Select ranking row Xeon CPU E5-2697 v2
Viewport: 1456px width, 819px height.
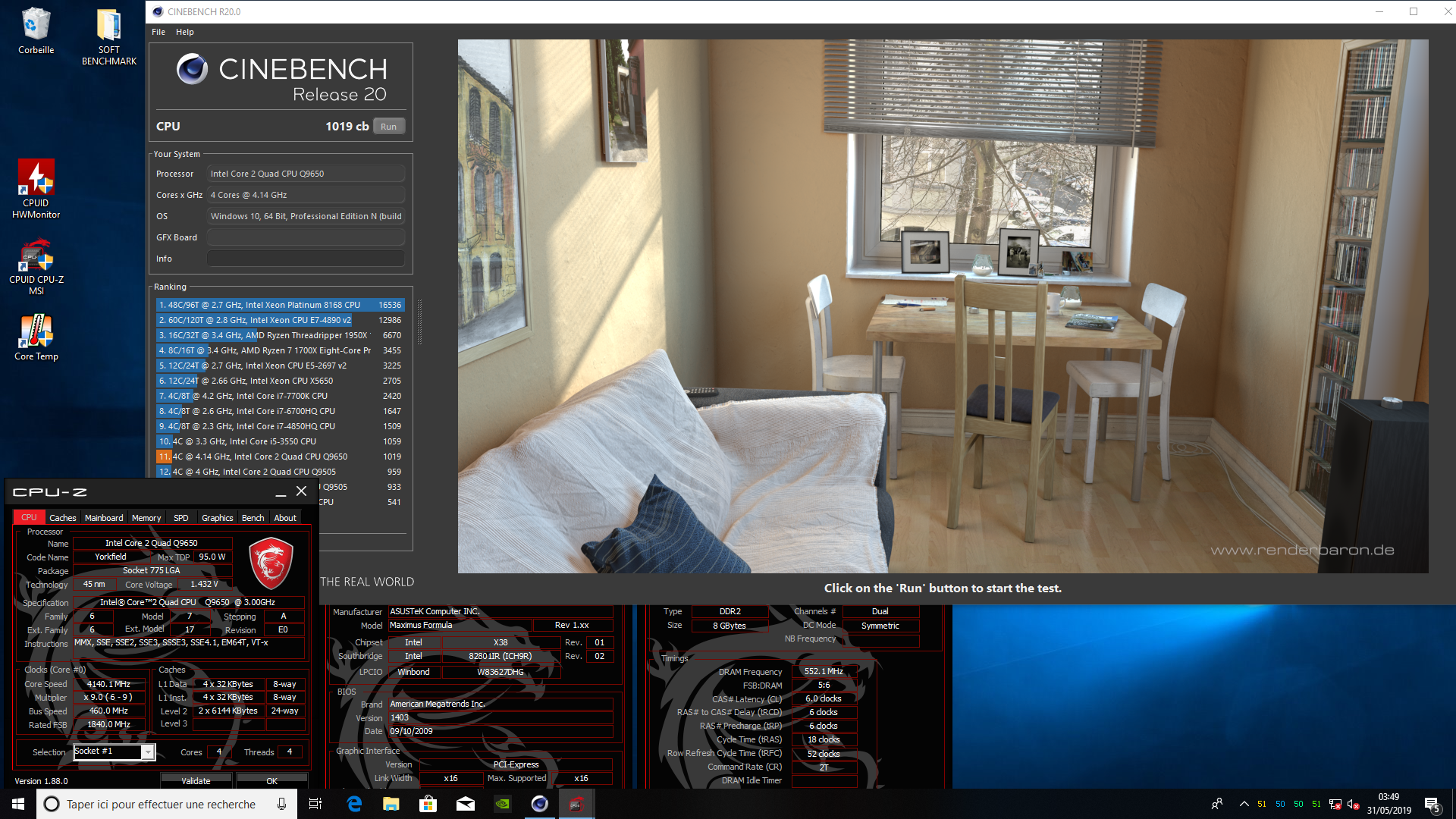click(x=280, y=366)
